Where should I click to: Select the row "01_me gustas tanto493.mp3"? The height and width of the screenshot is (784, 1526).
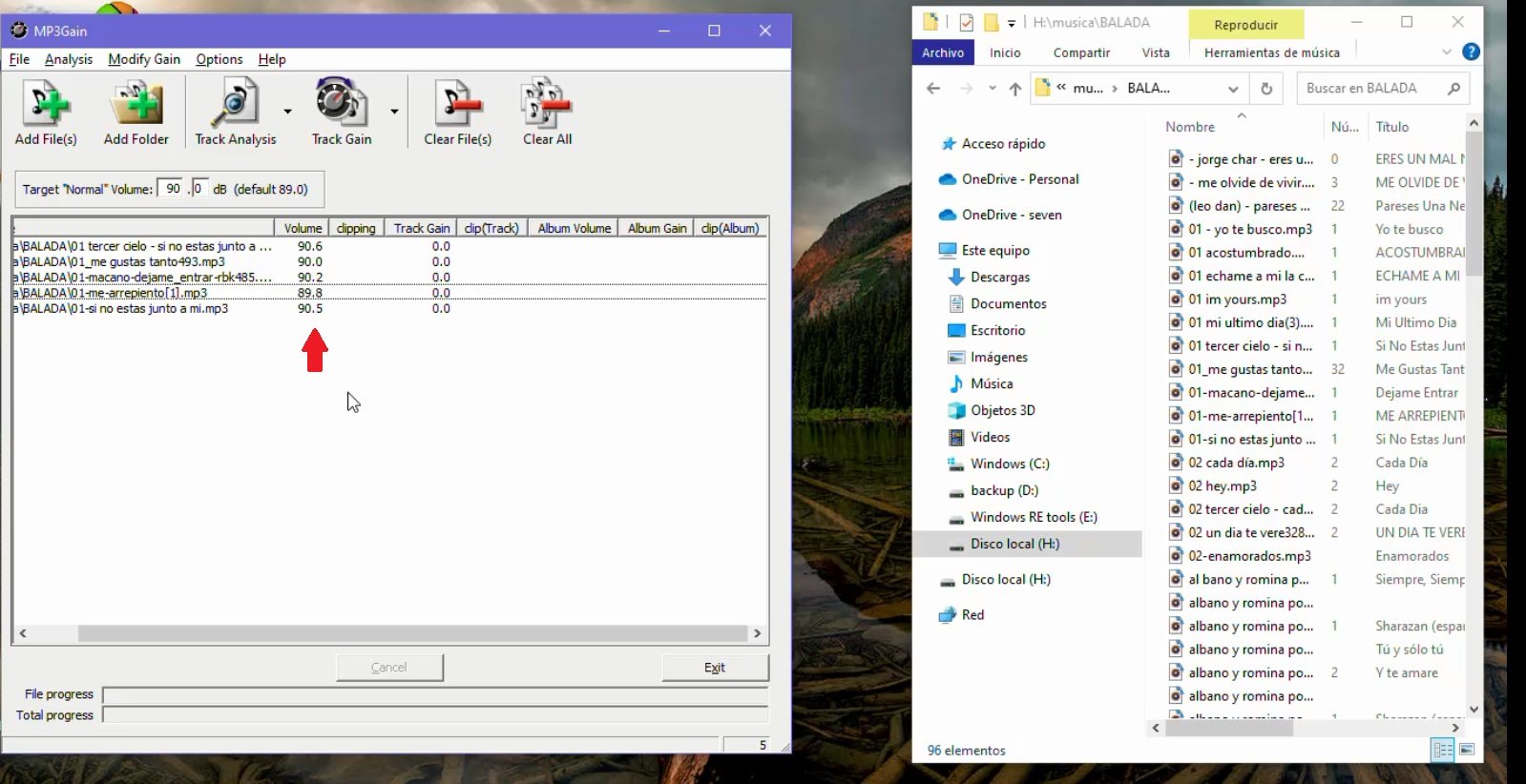[389, 261]
